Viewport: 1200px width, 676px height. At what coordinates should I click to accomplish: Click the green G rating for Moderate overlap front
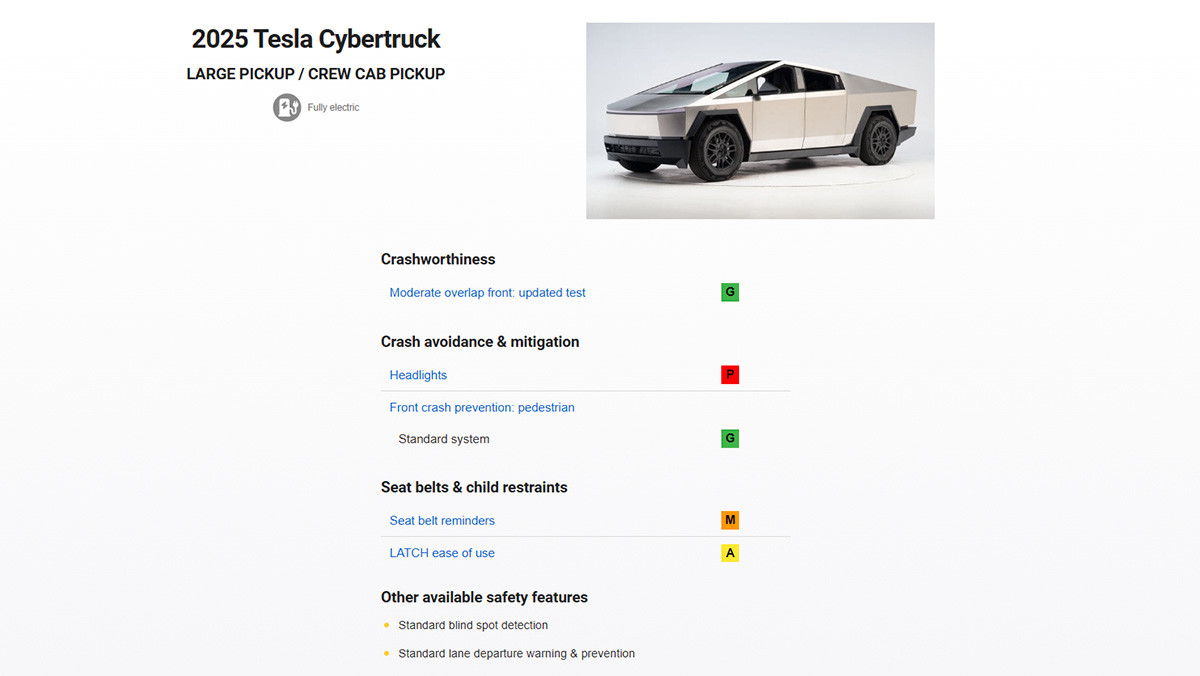(x=730, y=292)
